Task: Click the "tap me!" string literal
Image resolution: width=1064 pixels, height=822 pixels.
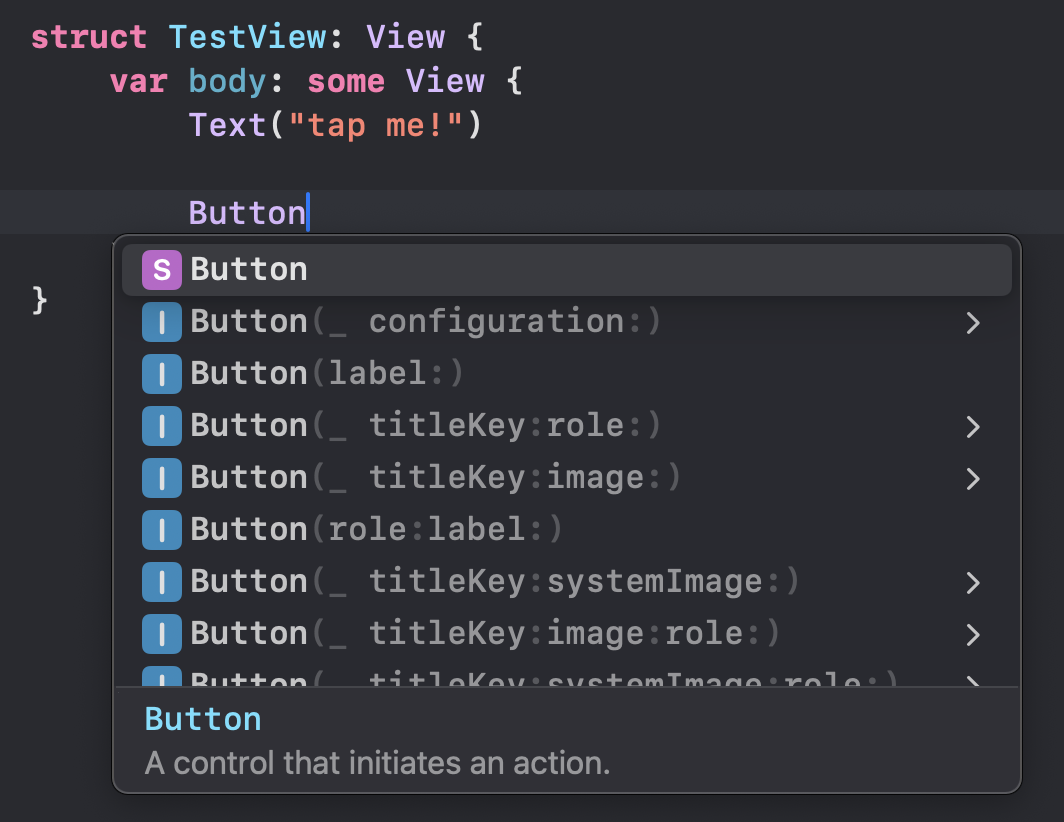Action: point(375,125)
